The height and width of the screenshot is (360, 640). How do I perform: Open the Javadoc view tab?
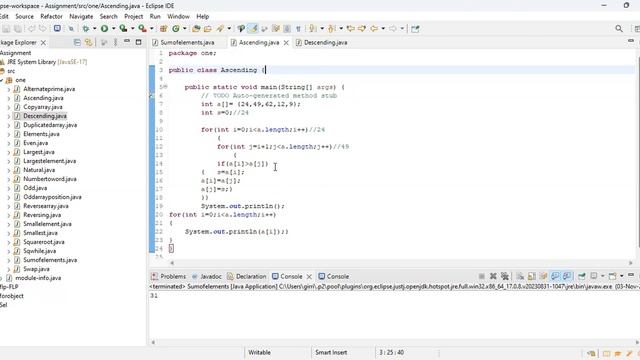(207, 276)
